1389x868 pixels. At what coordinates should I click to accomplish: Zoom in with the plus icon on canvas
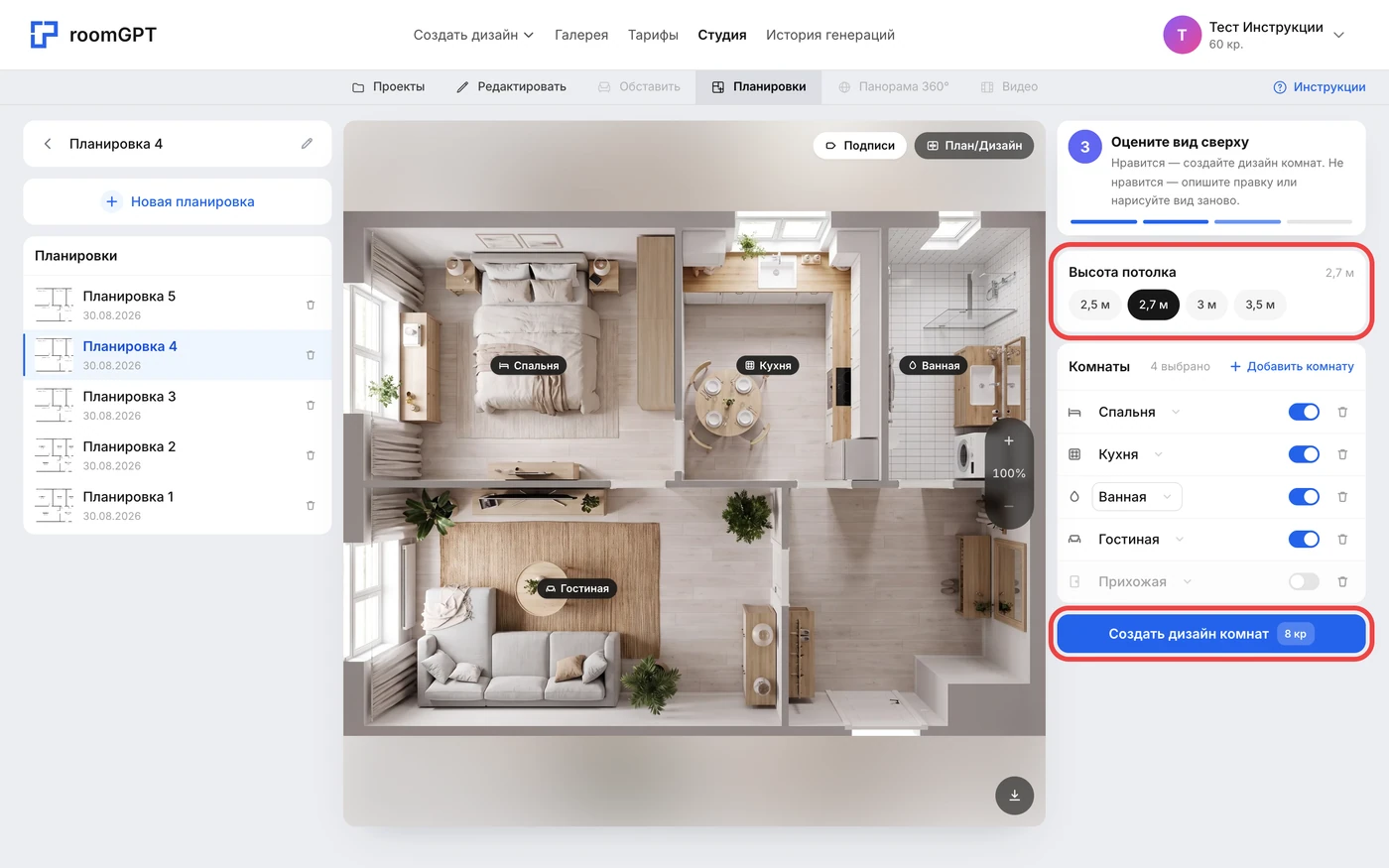click(x=1009, y=441)
